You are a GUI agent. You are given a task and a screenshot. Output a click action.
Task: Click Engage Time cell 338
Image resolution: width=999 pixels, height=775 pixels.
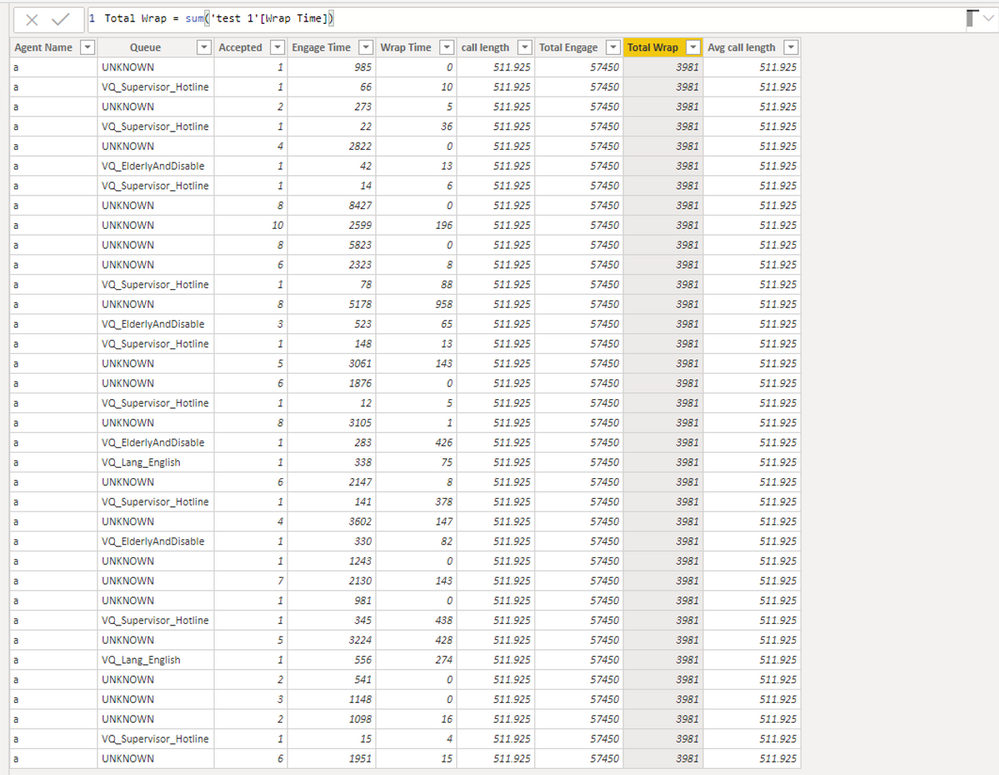coord(331,462)
